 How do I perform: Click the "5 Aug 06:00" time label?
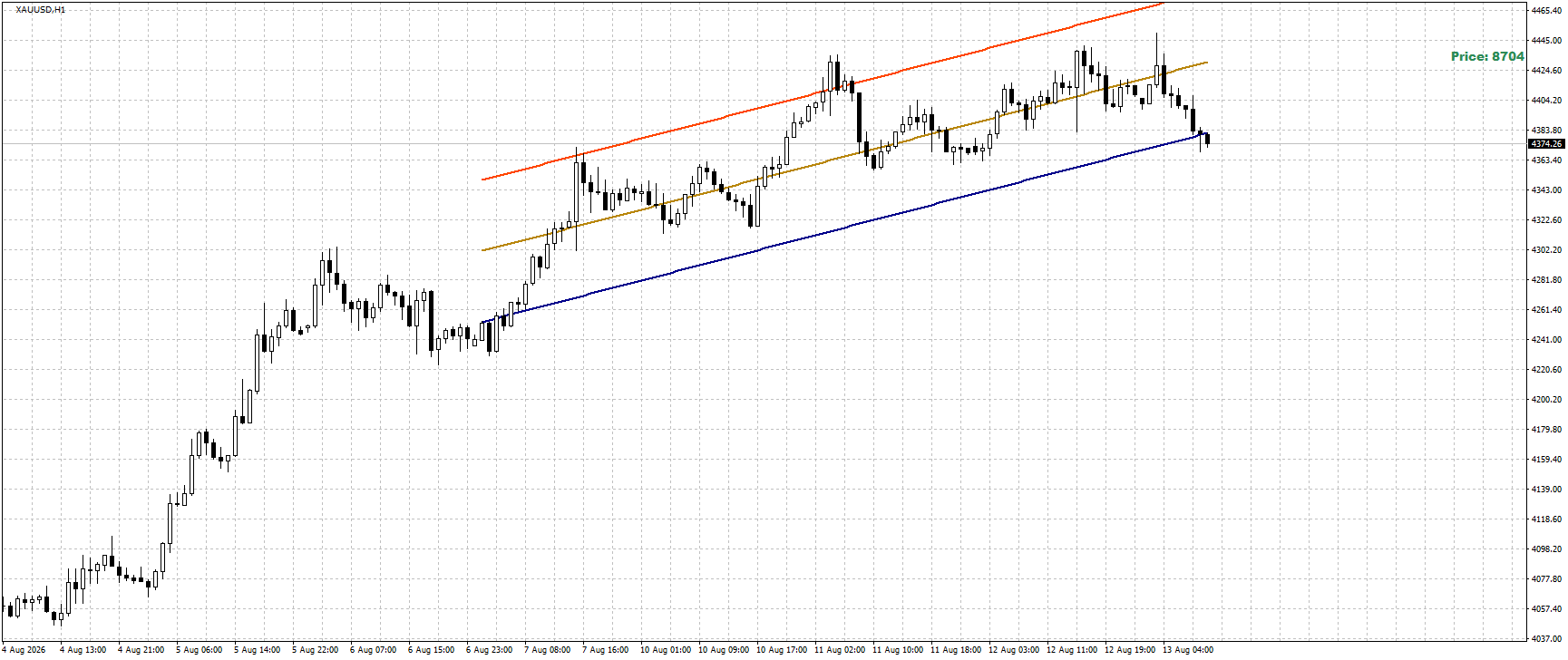coord(199,650)
